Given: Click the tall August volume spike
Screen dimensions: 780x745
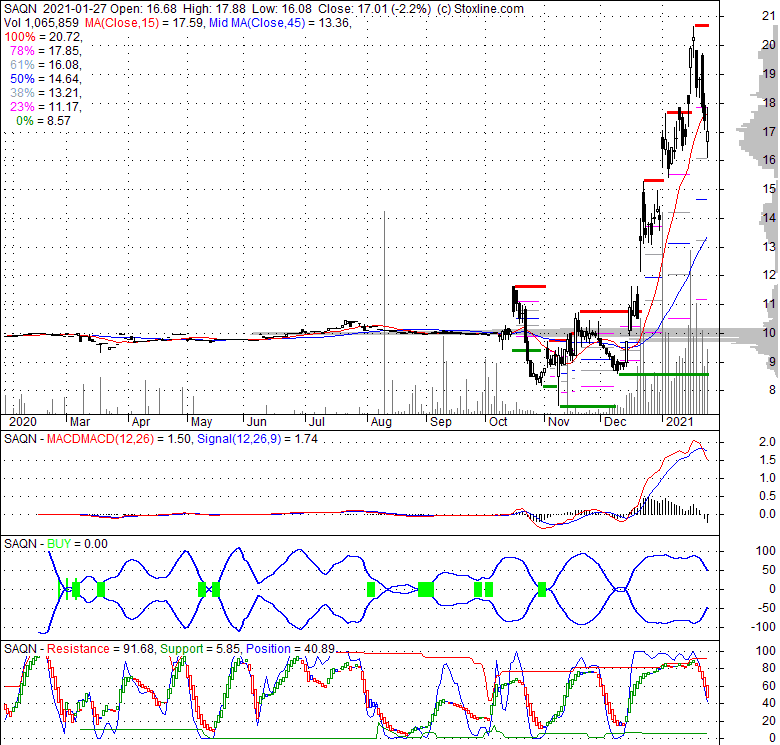Looking at the screenshot, I should [x=384, y=312].
